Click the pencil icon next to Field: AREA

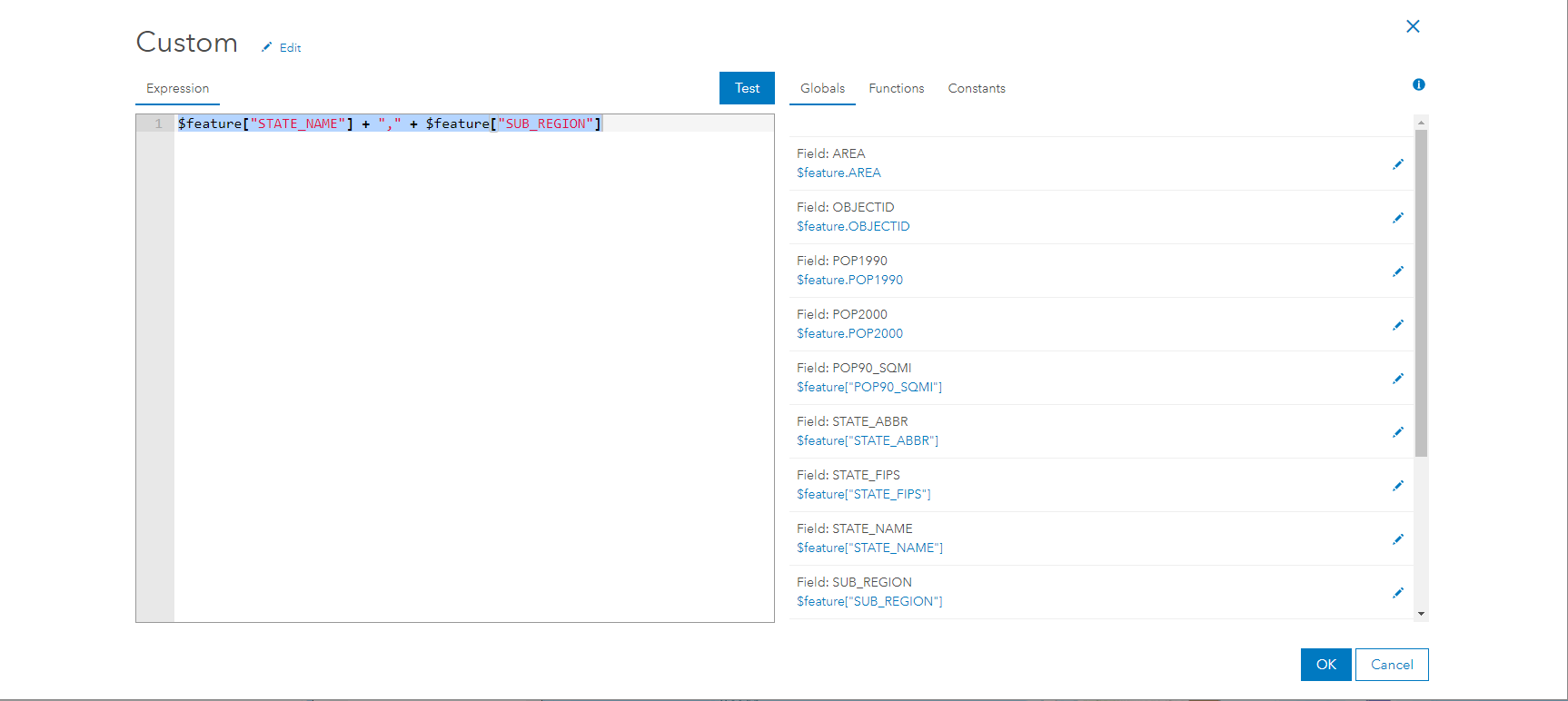[x=1398, y=164]
